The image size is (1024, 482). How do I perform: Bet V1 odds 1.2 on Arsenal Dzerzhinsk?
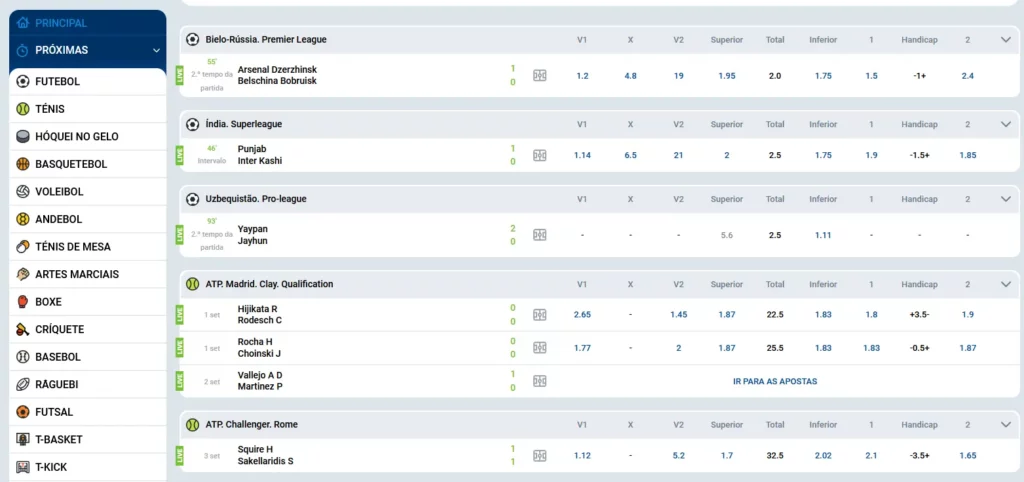583,76
